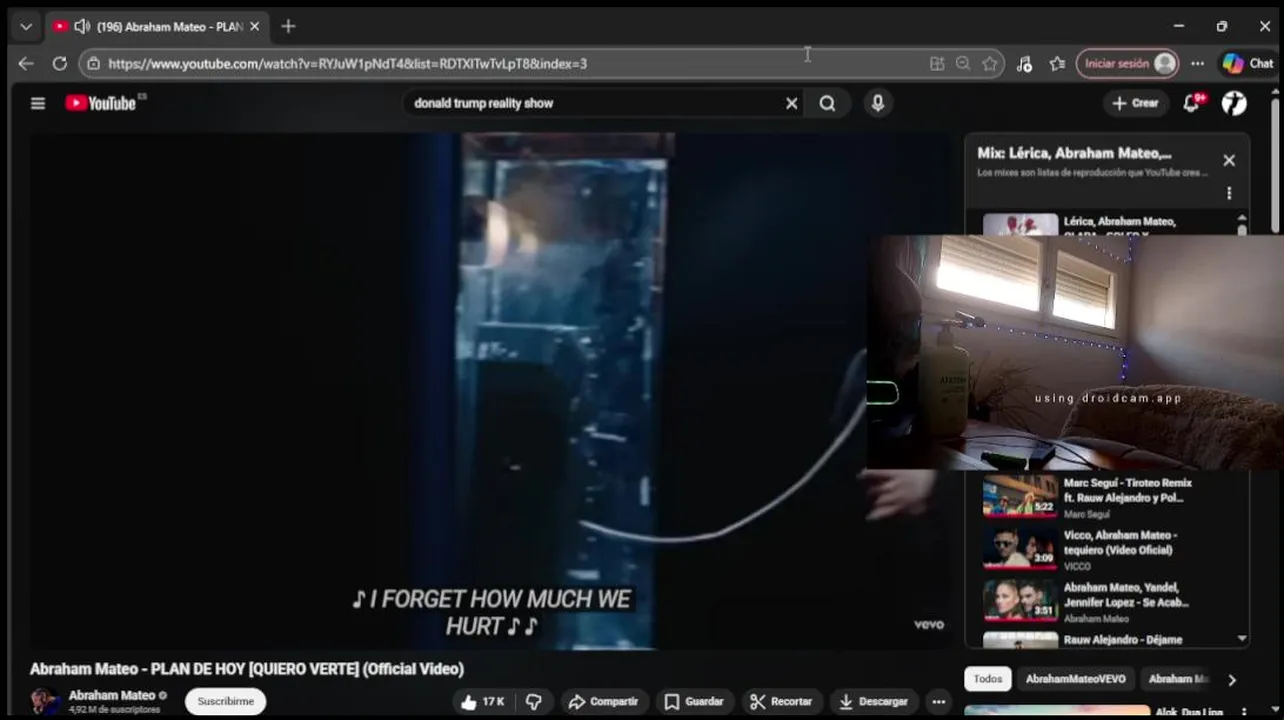This screenshot has height=720, width=1284.
Task: Open the Abraham Mateo channel name link
Action: pos(112,695)
